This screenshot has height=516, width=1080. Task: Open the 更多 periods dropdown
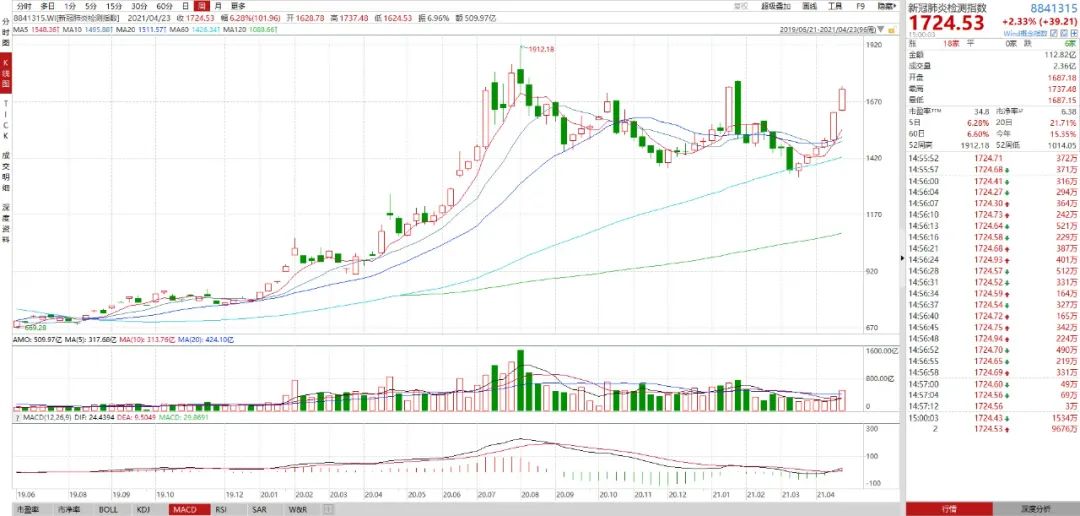click(238, 6)
